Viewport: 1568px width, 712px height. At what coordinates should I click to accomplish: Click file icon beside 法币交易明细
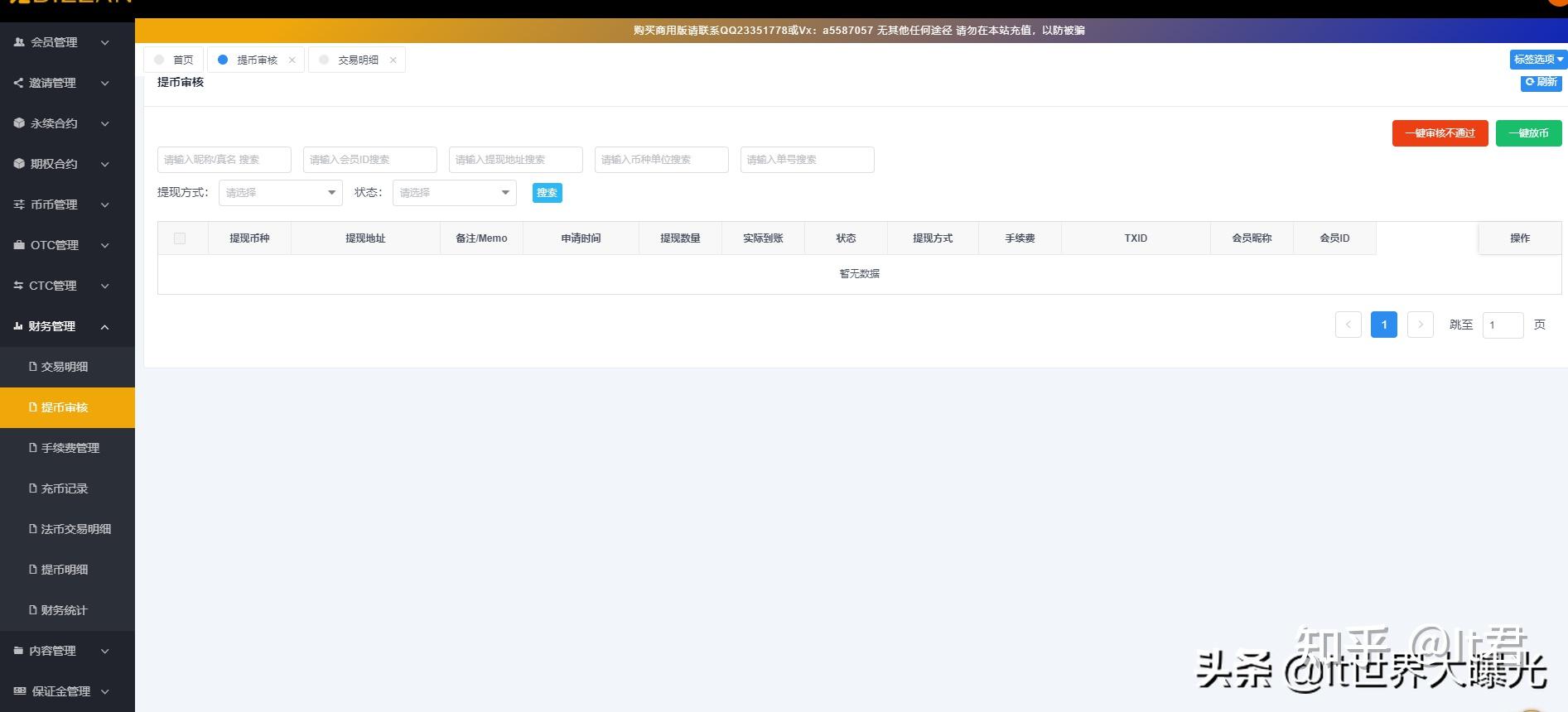[x=33, y=528]
